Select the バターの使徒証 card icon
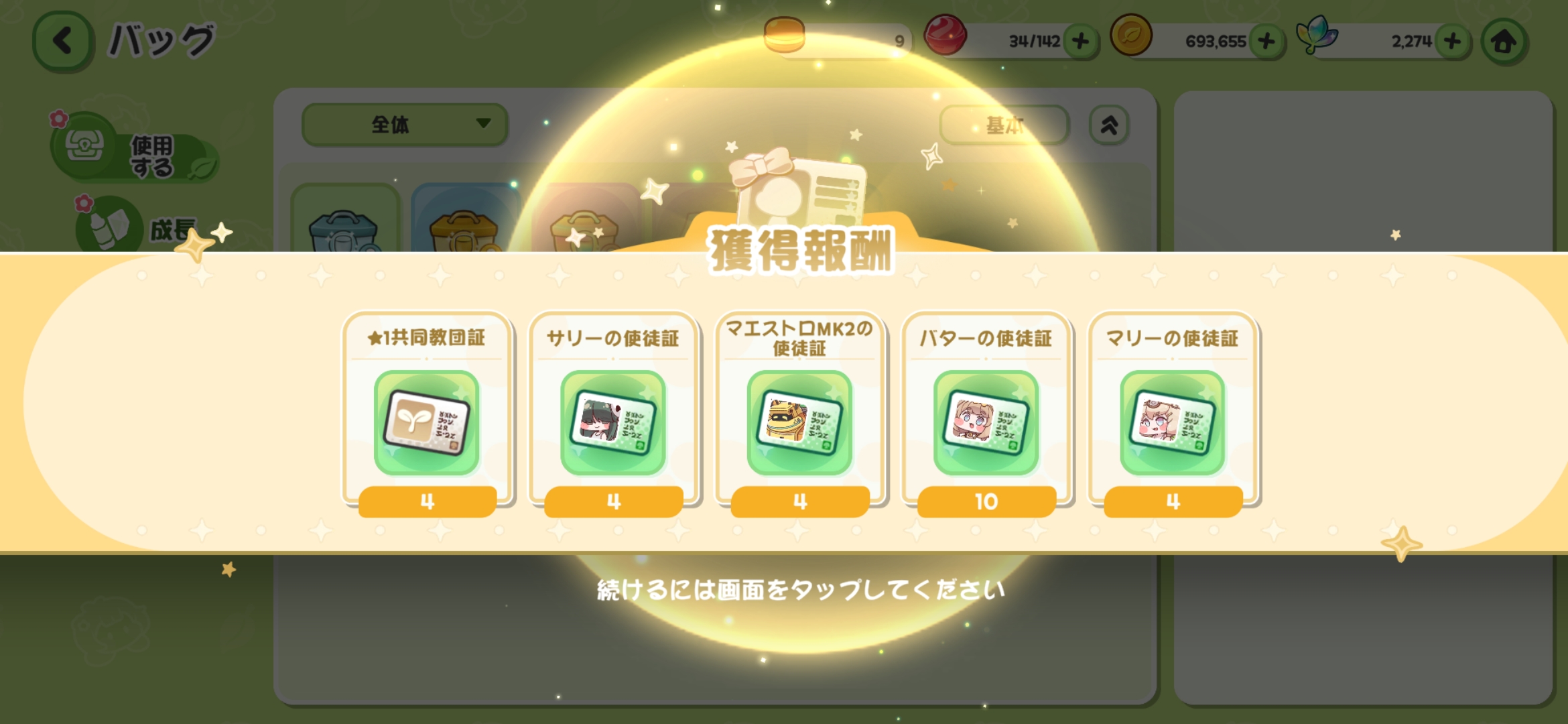This screenshot has width=1568, height=724. click(986, 423)
